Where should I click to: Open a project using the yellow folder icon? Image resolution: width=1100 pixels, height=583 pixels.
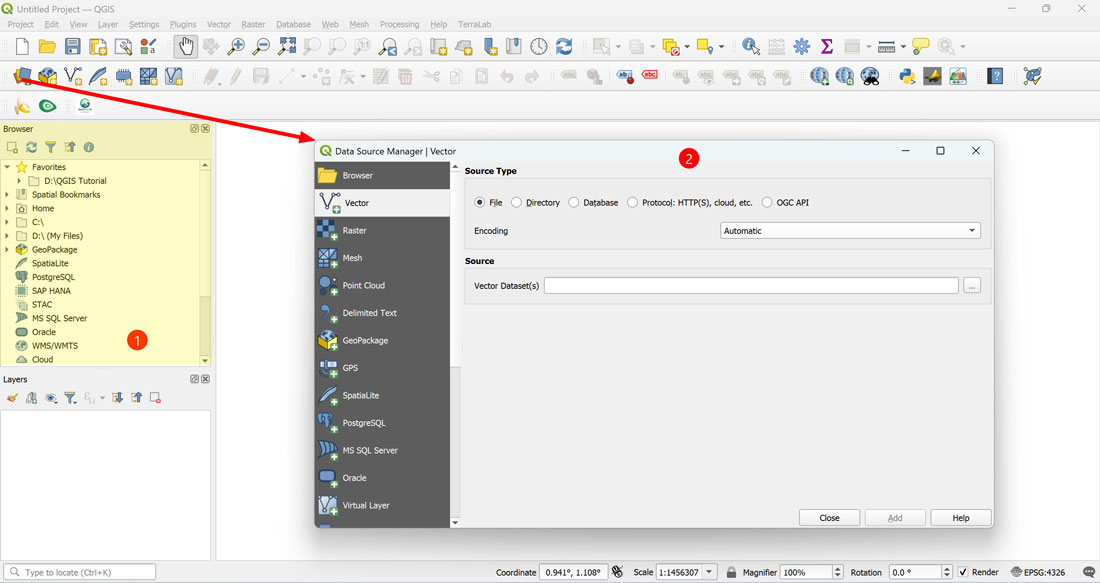[47, 47]
